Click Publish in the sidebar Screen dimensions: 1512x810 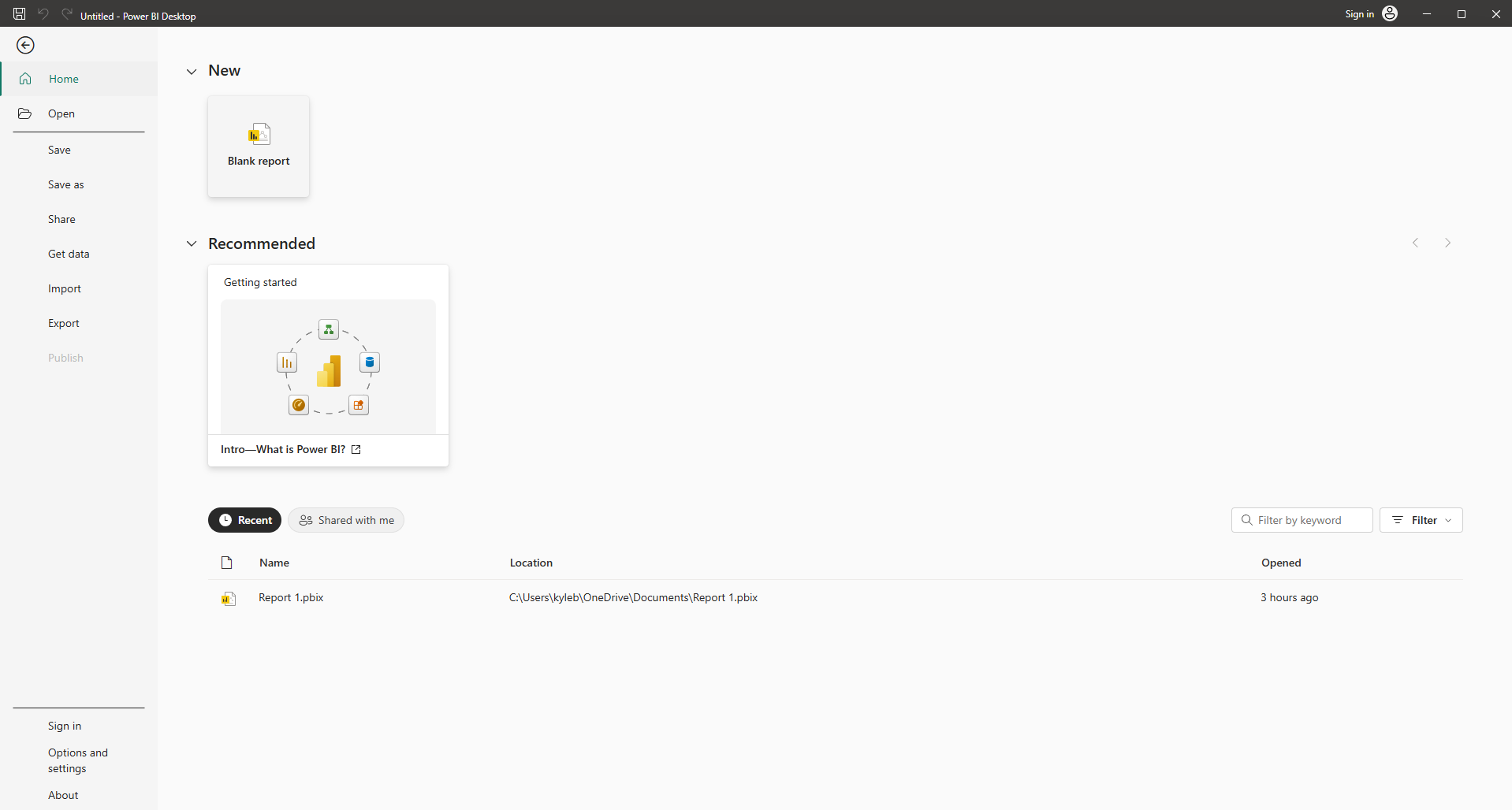pos(65,358)
